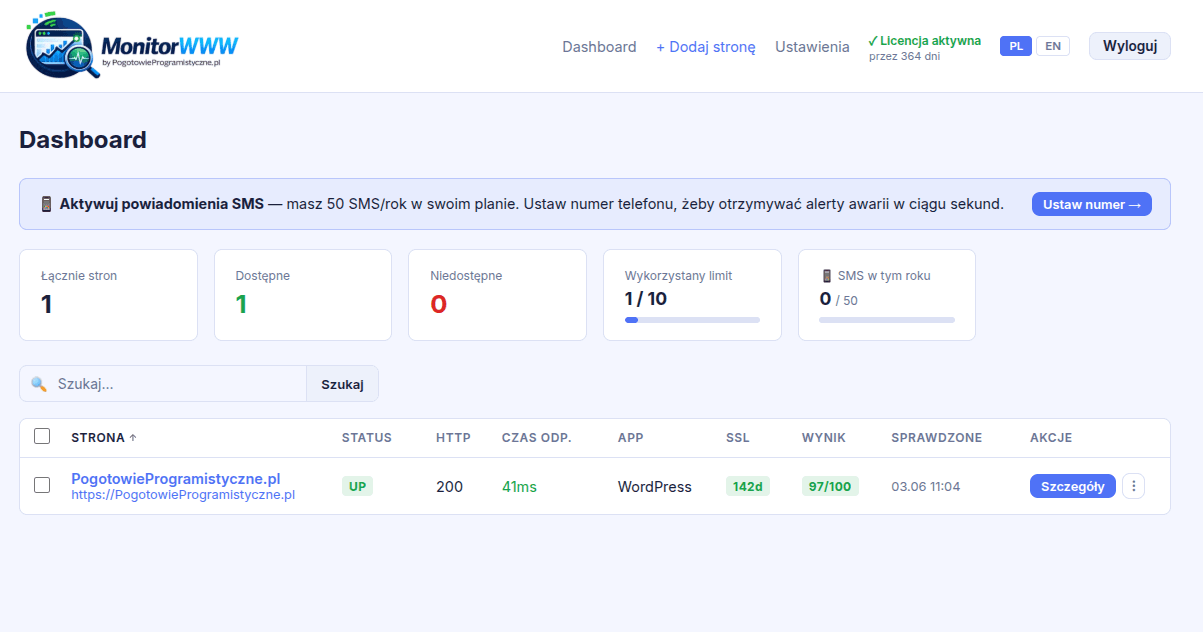
Task: Click the WordPress app cell
Action: pos(655,487)
